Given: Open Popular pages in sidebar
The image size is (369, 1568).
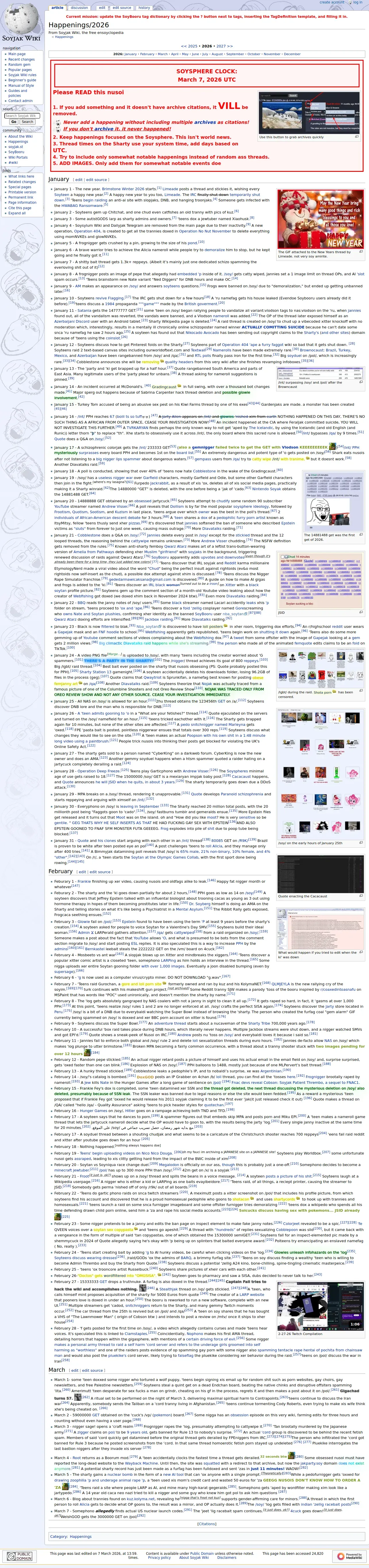Looking at the screenshot, I should (20, 70).
